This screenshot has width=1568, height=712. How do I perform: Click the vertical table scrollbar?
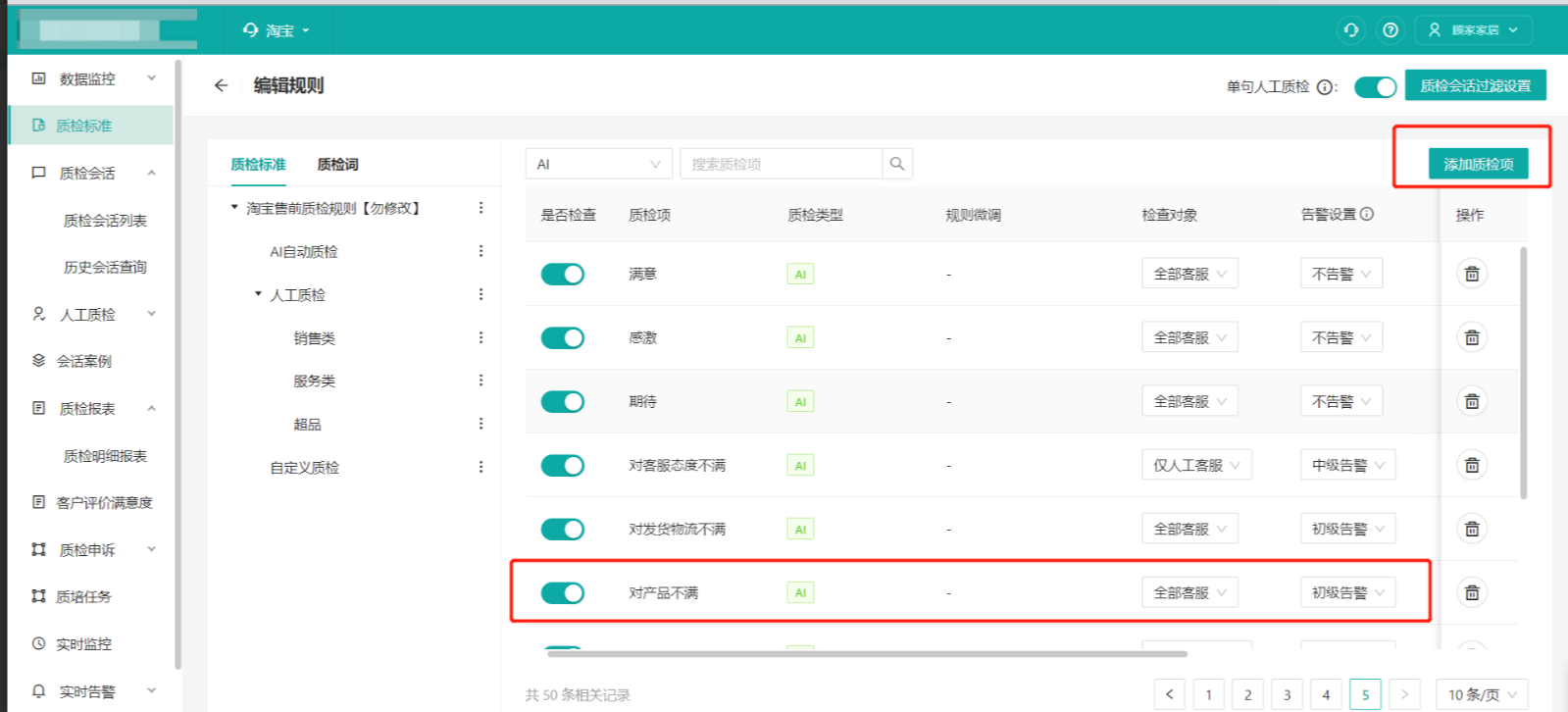coord(1523,373)
